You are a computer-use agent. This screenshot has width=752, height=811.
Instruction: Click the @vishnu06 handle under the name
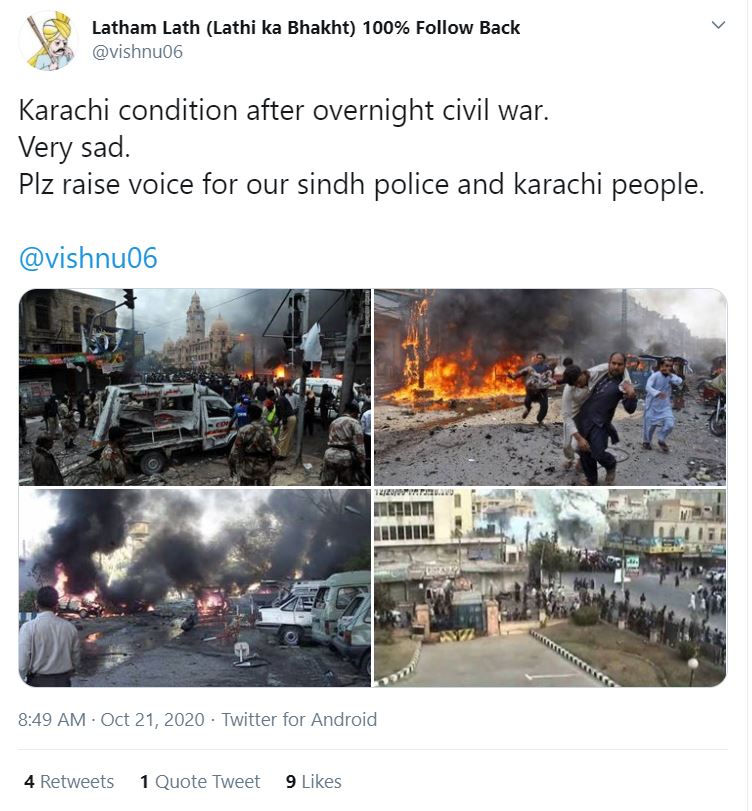137,52
